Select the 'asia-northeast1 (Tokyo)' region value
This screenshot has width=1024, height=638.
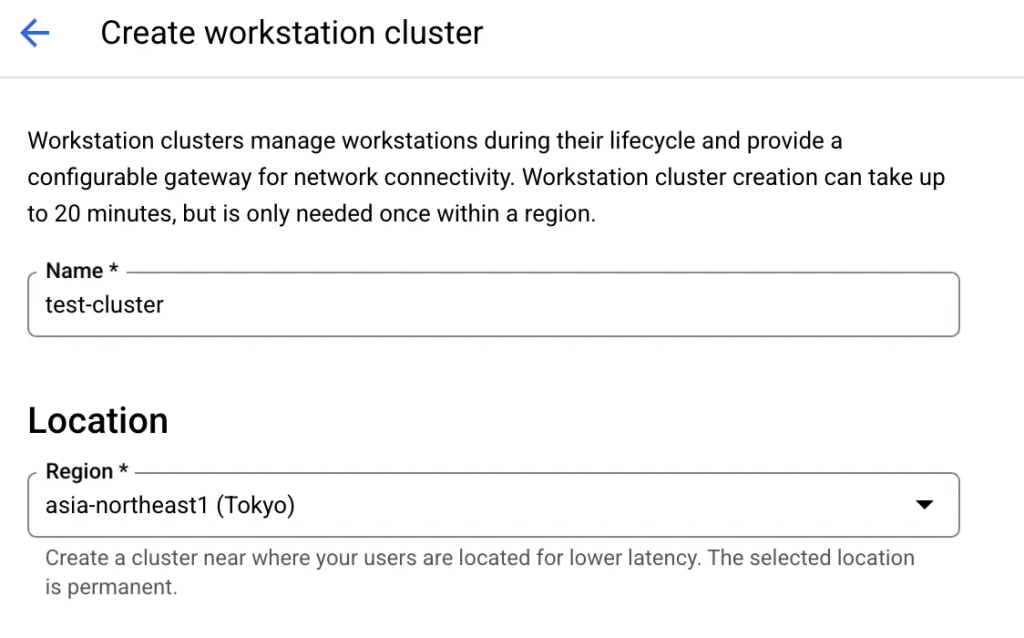(170, 506)
